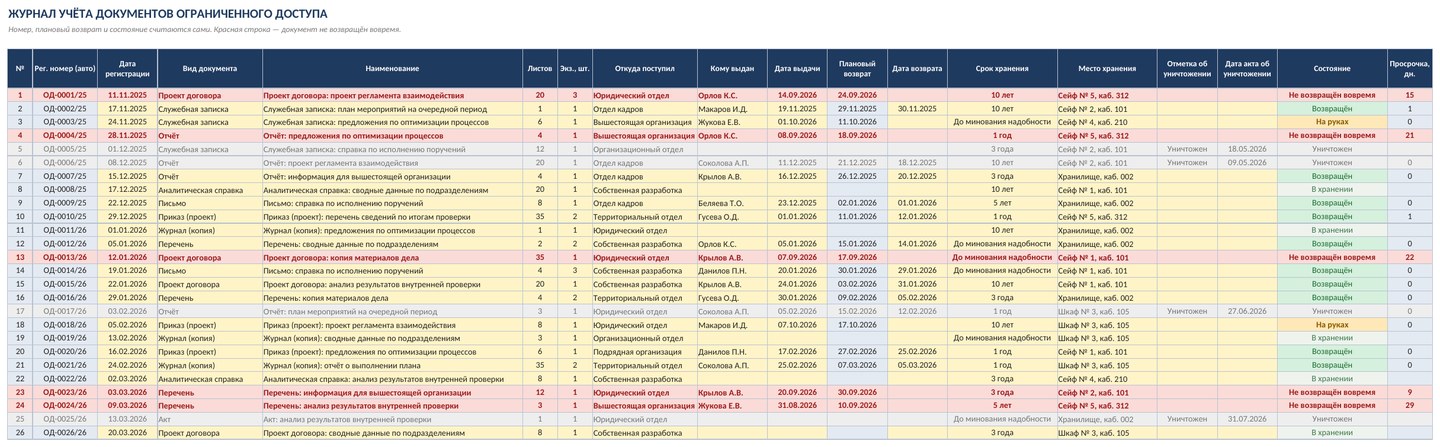This screenshot has height=447, width=1440.
Task: Select 'На руках' status in row ОД-0003/25
Action: [1332, 122]
